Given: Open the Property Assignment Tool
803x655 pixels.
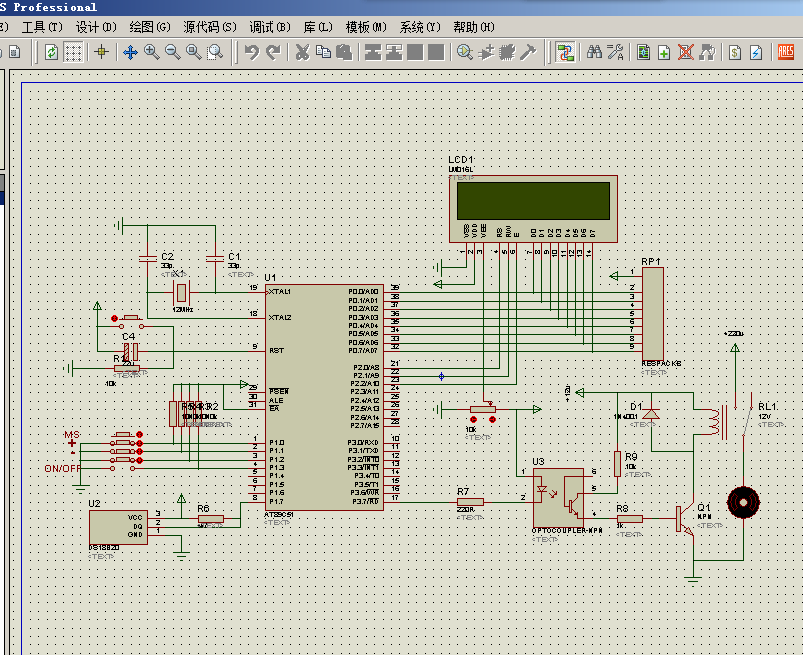Looking at the screenshot, I should click(x=615, y=52).
